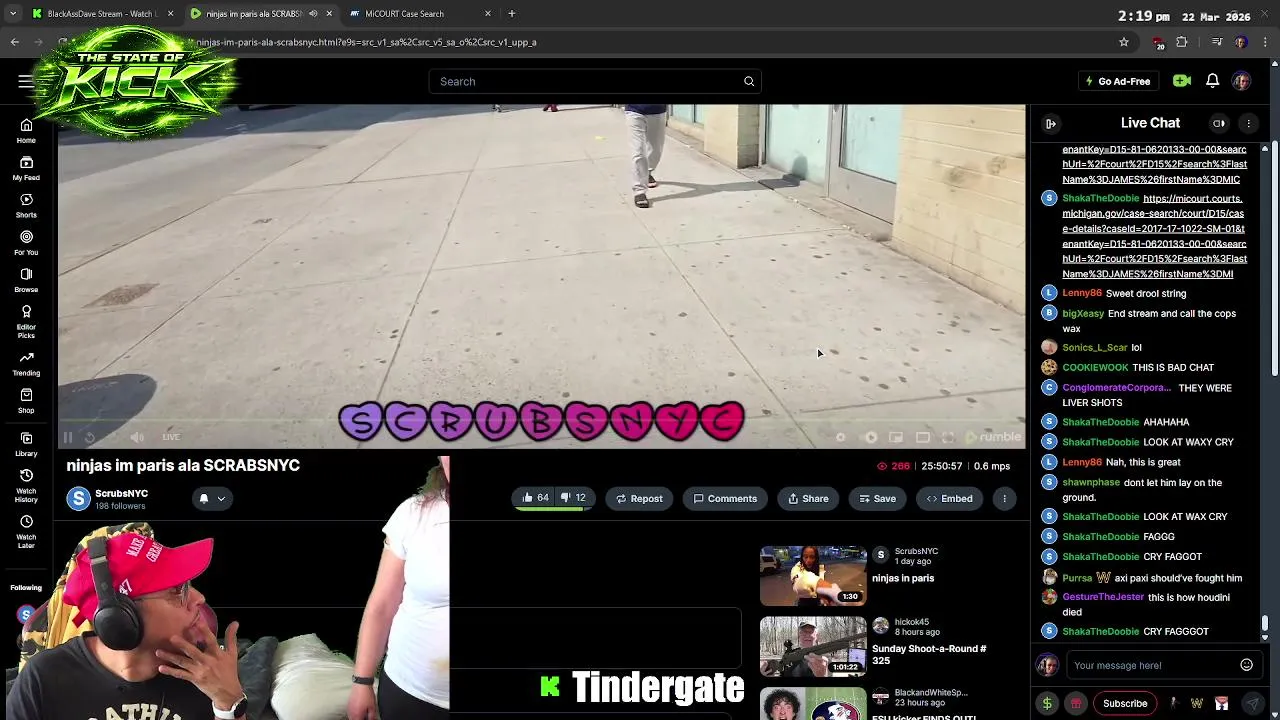This screenshot has height=720, width=1280.
Task: Open Shorts in sidebar
Action: click(x=26, y=205)
